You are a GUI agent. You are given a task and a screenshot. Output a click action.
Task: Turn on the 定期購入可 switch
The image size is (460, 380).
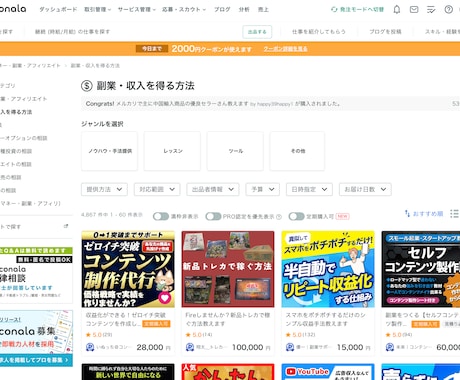pos(296,216)
